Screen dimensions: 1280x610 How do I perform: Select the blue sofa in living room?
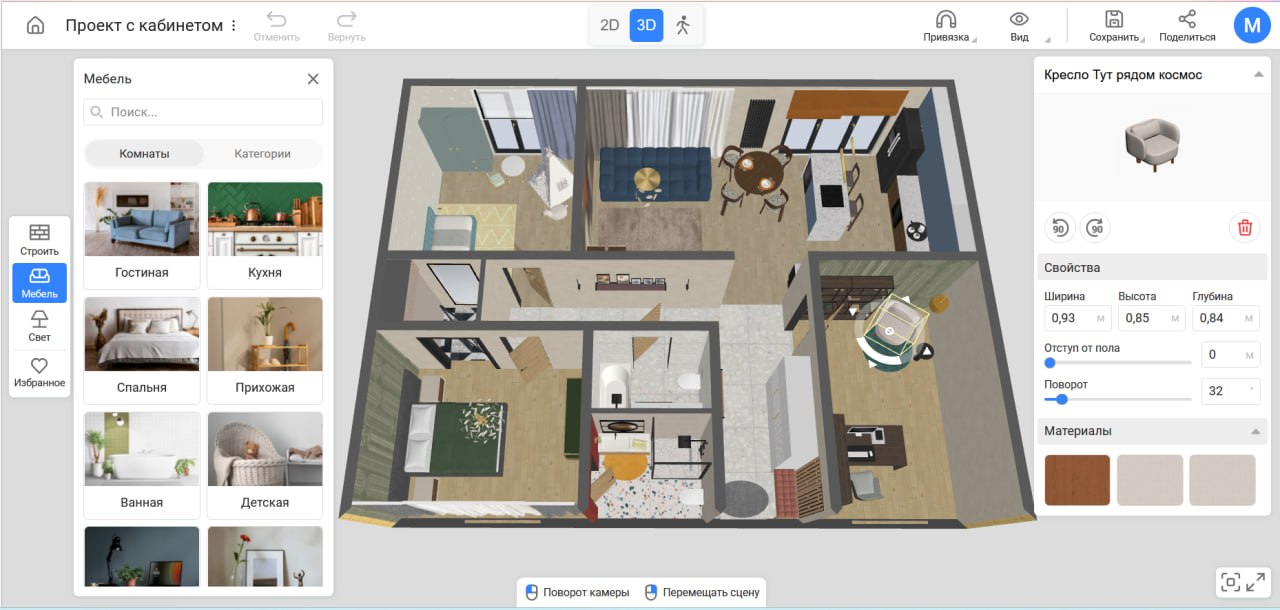click(655, 172)
